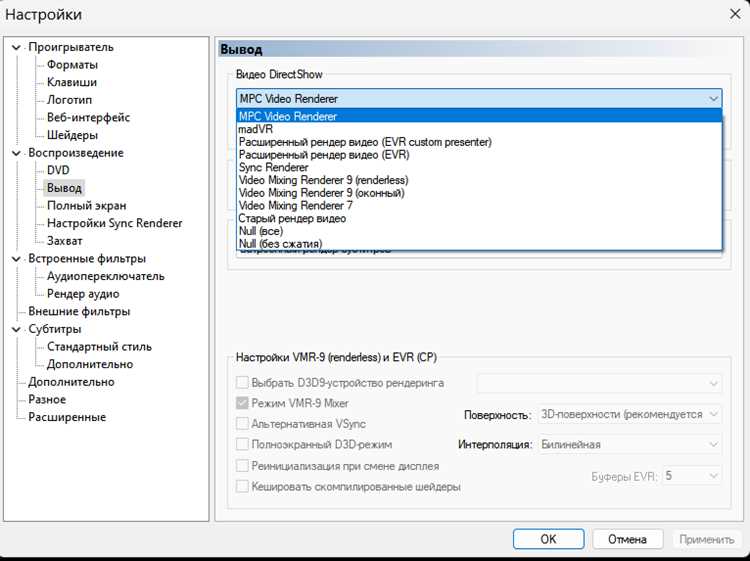Screen dimensions: 750x561
Task: Close the Настройки dialog window
Action: pos(735,14)
